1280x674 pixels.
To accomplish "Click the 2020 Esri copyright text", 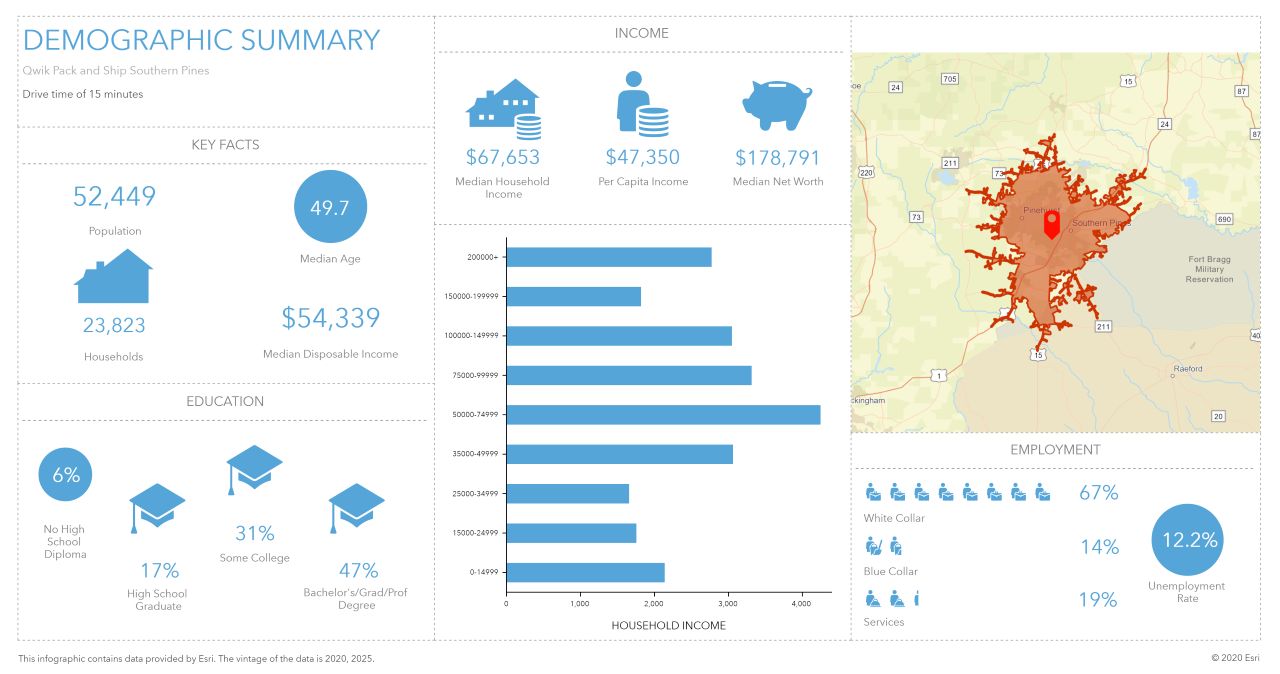I will coord(1235,658).
